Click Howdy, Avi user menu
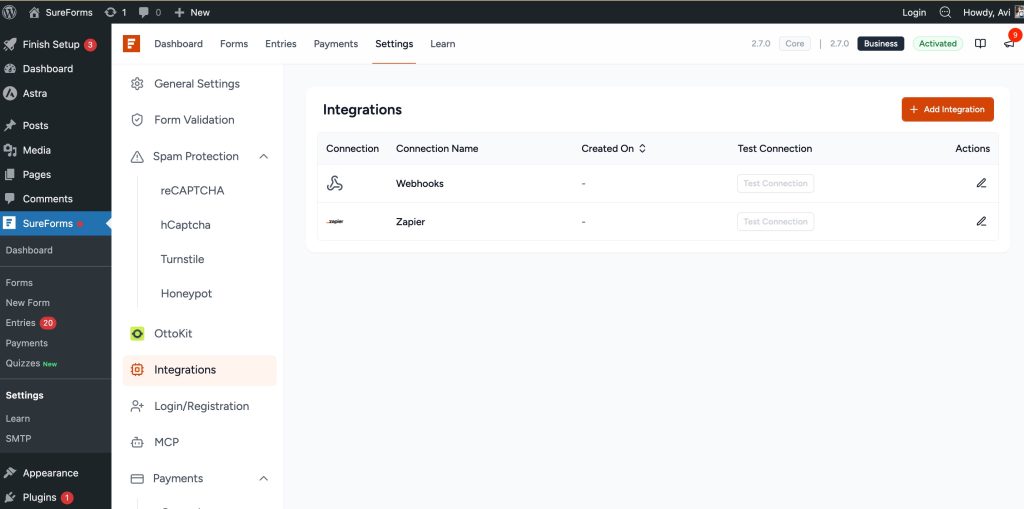 coord(992,12)
